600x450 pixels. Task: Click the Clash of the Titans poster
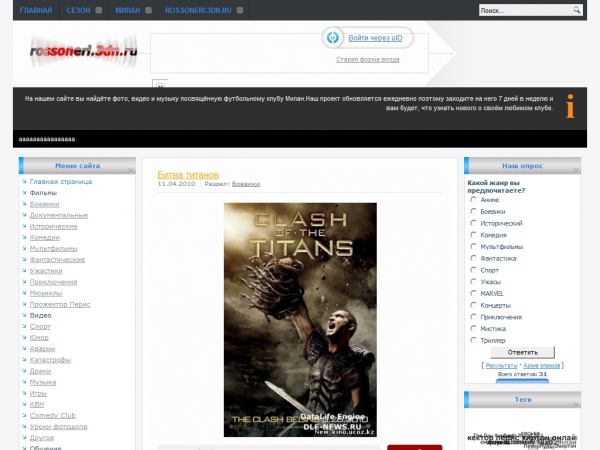tap(300, 320)
